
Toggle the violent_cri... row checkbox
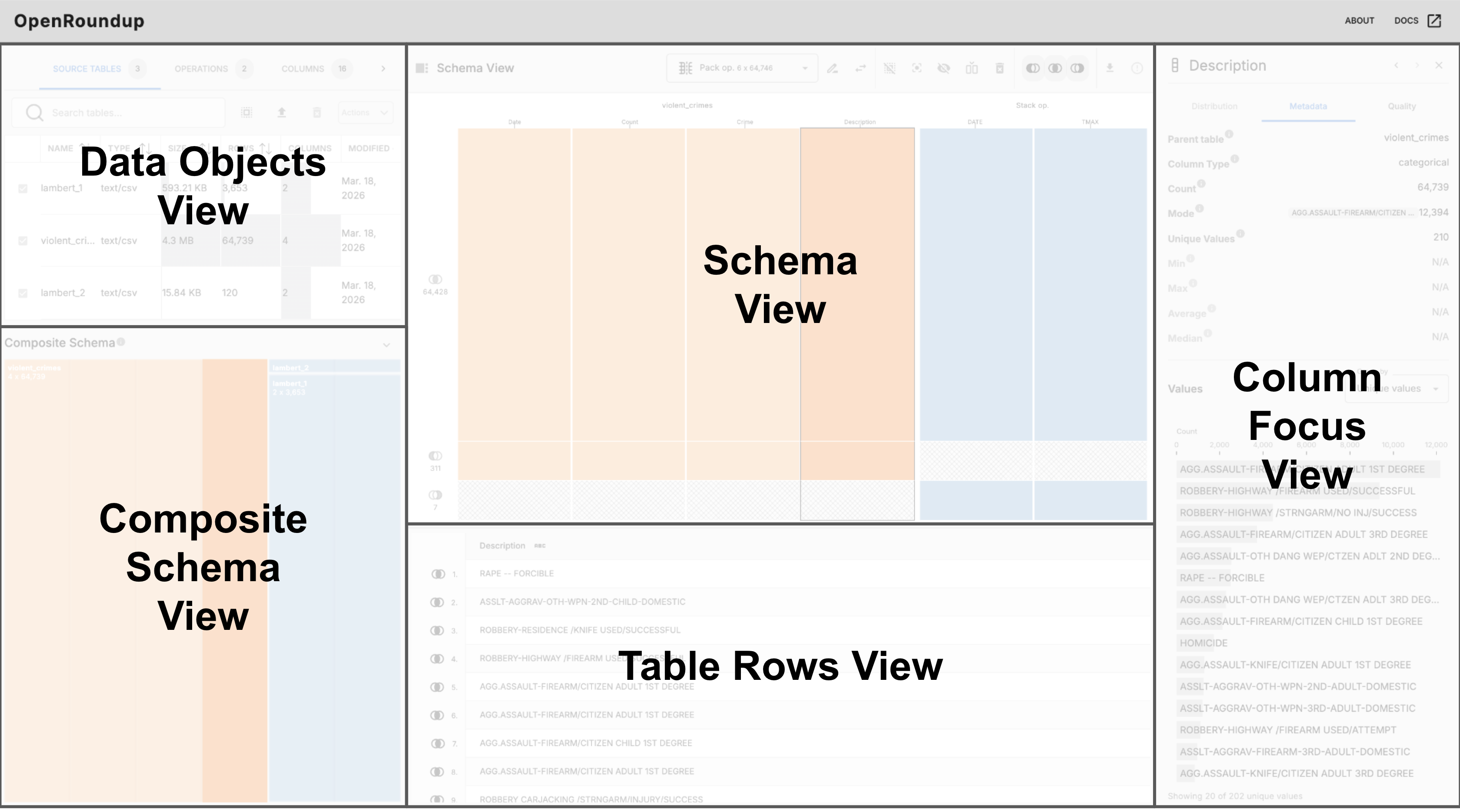pyautogui.click(x=23, y=241)
